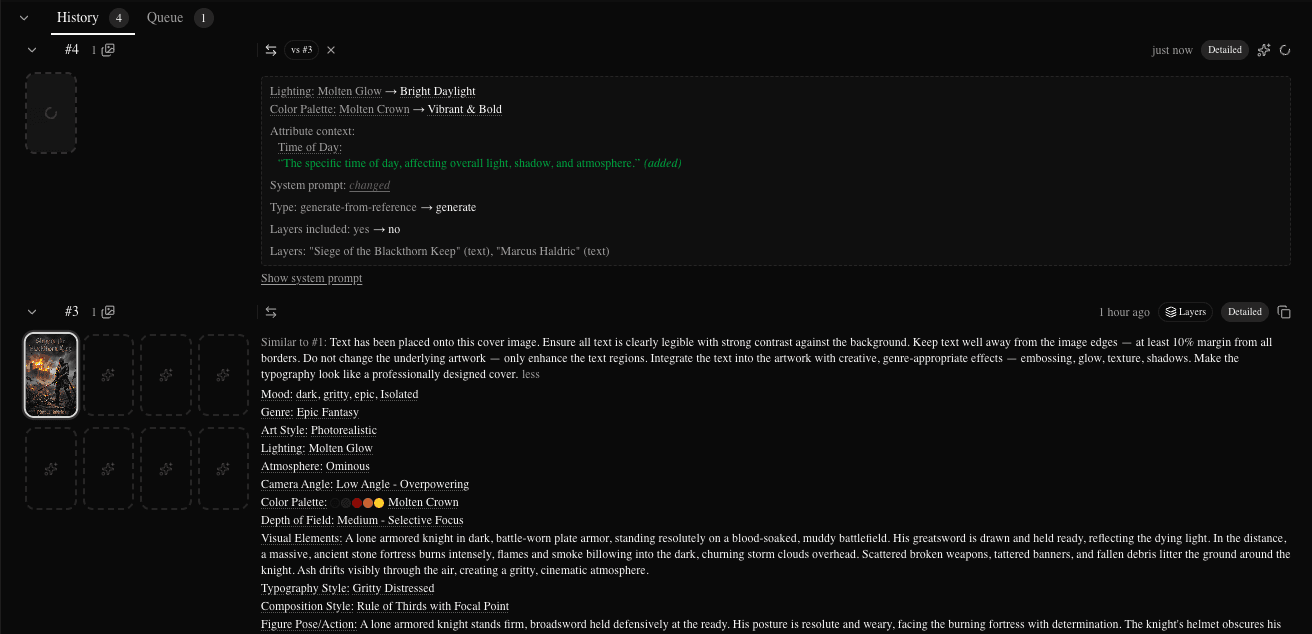Click the compare arrows icon in entry #4
Viewport: 1312px width, 634px height.
271,50
